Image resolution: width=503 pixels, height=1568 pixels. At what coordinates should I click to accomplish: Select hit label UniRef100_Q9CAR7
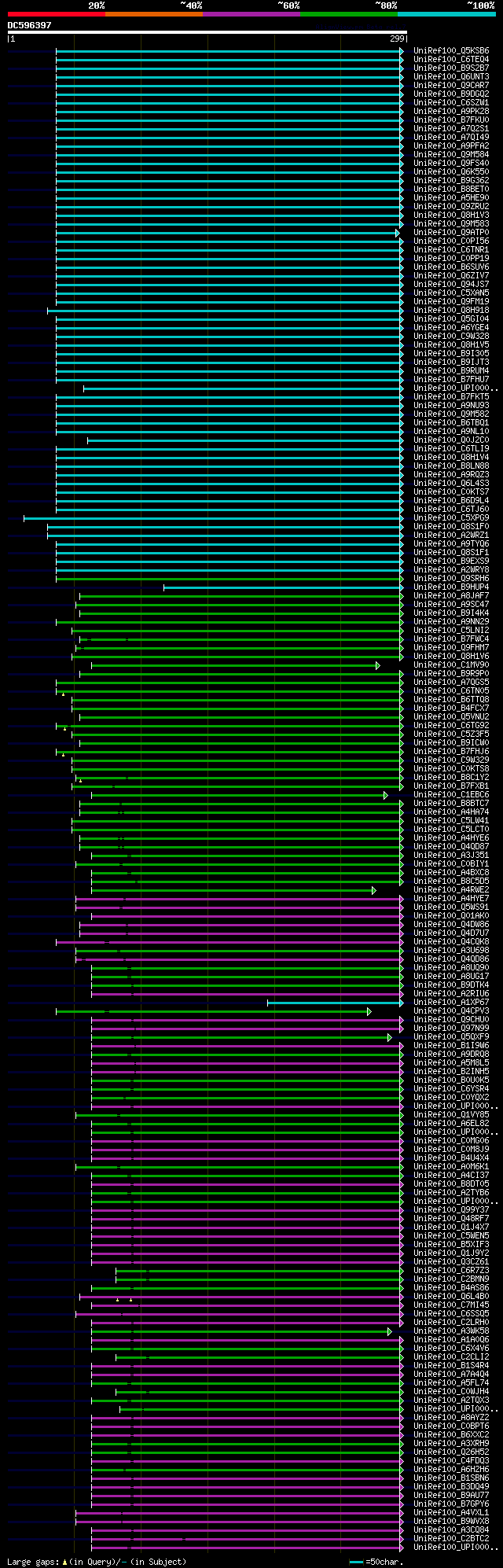pos(451,86)
